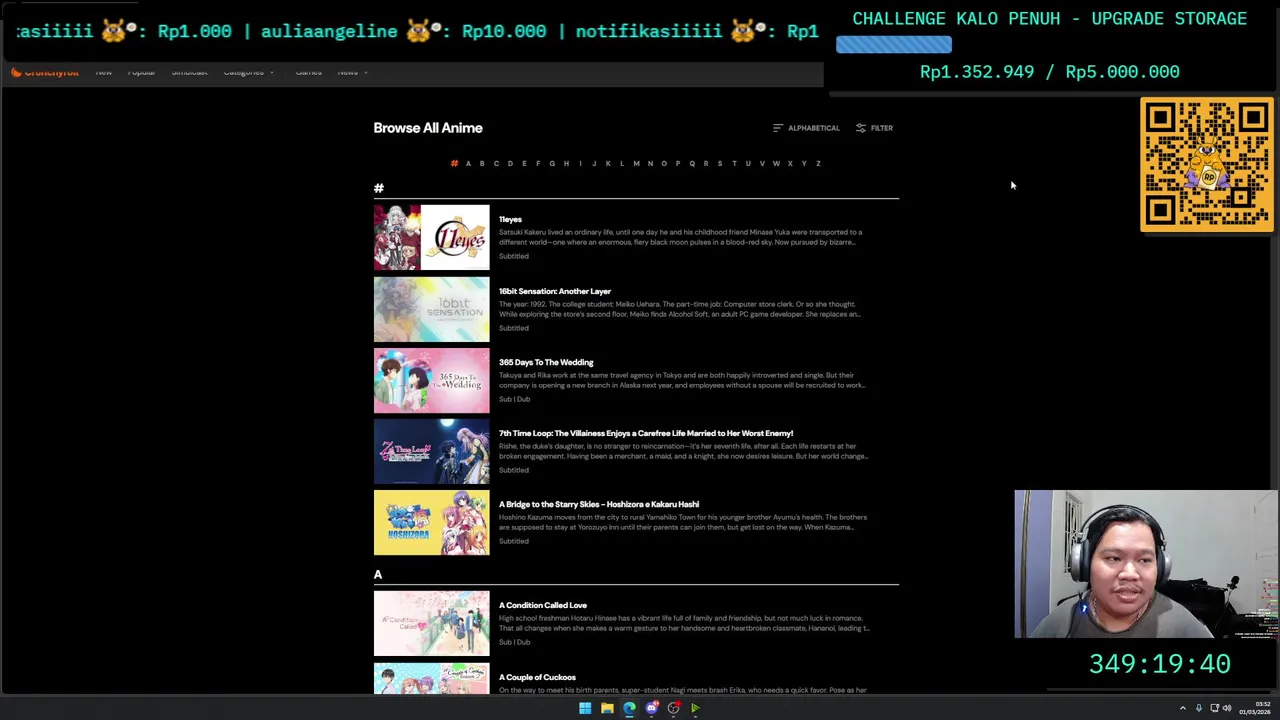Image resolution: width=1280 pixels, height=720 pixels.
Task: Select the # index character
Action: click(454, 163)
